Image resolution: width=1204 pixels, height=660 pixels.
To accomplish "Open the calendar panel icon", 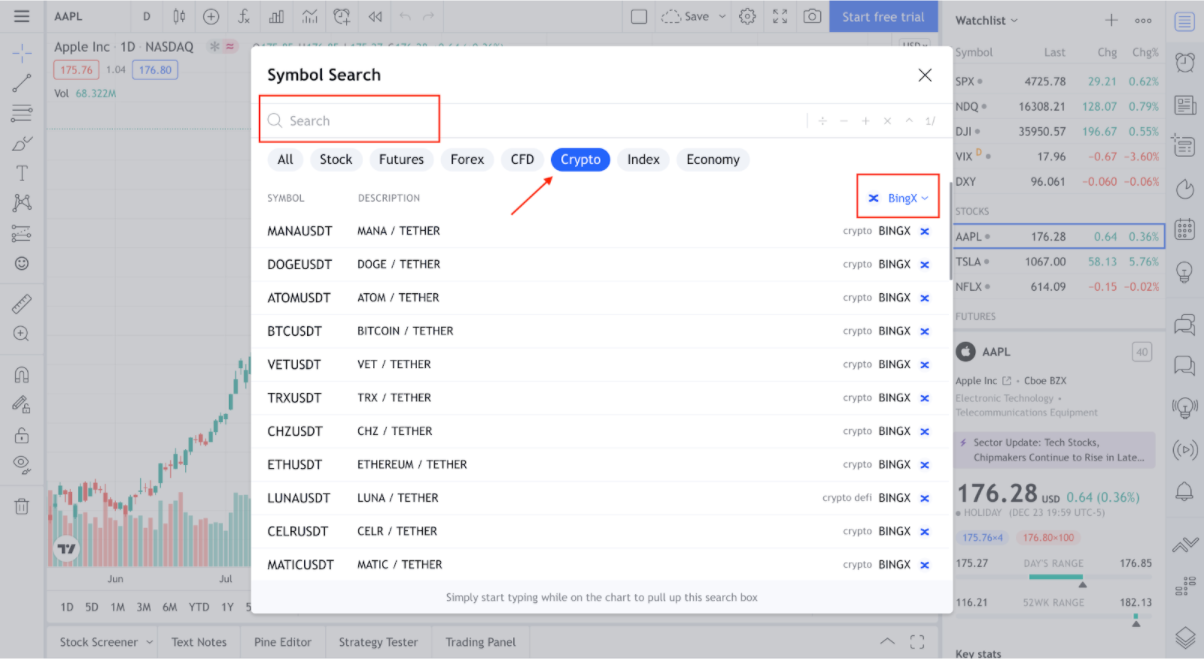I will (1185, 229).
